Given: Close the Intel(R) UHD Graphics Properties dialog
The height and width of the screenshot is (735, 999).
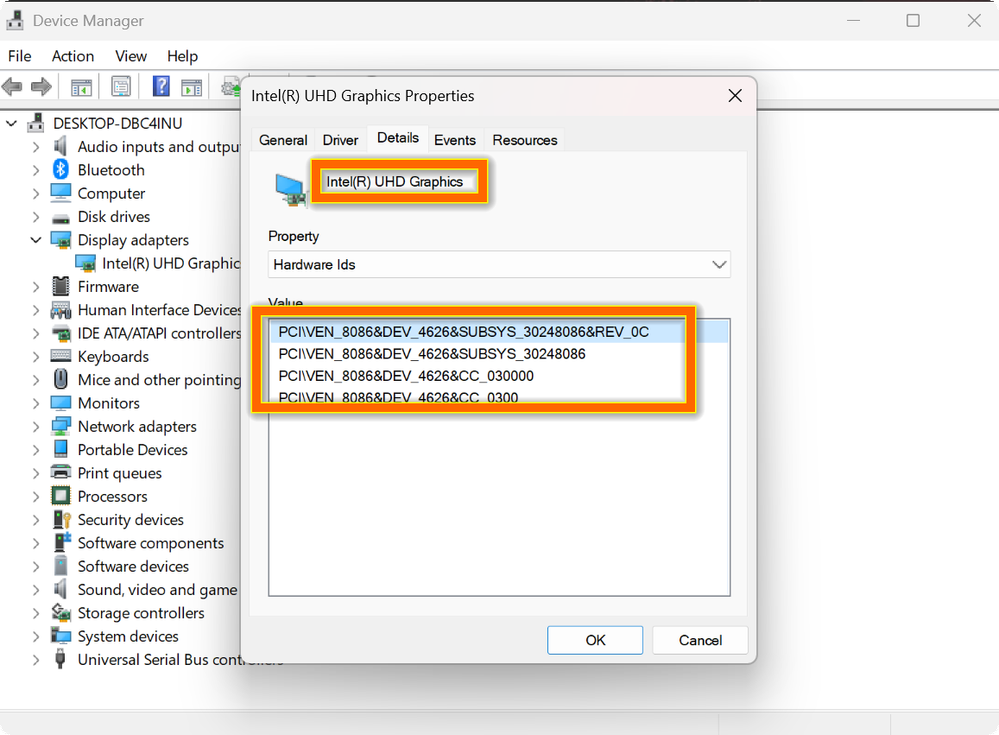Looking at the screenshot, I should 735,96.
